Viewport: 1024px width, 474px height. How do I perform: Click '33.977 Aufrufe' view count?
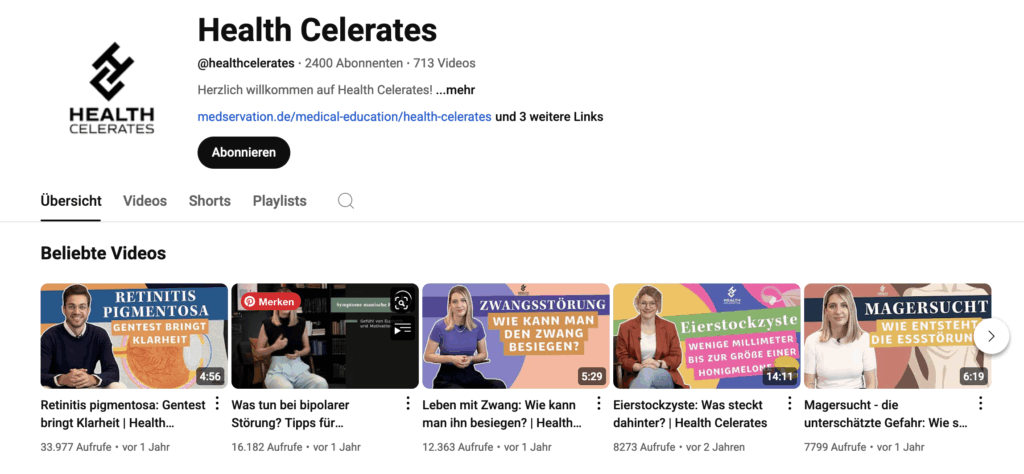(75, 447)
